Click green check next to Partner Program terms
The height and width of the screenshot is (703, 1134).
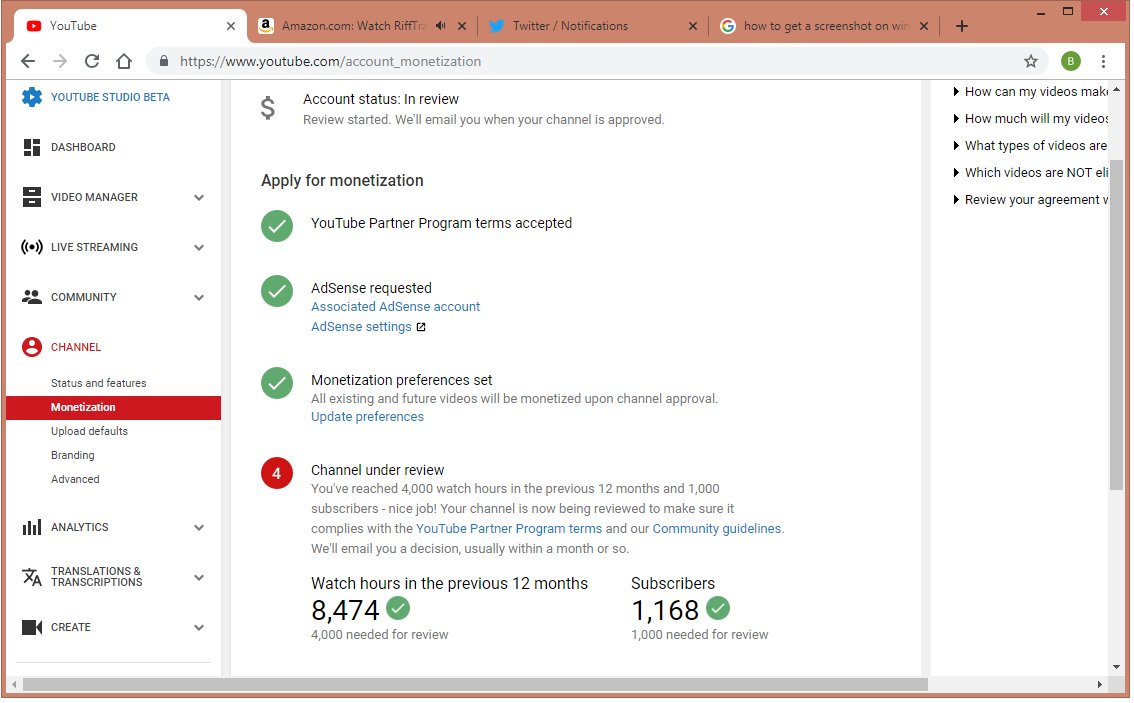coord(277,226)
